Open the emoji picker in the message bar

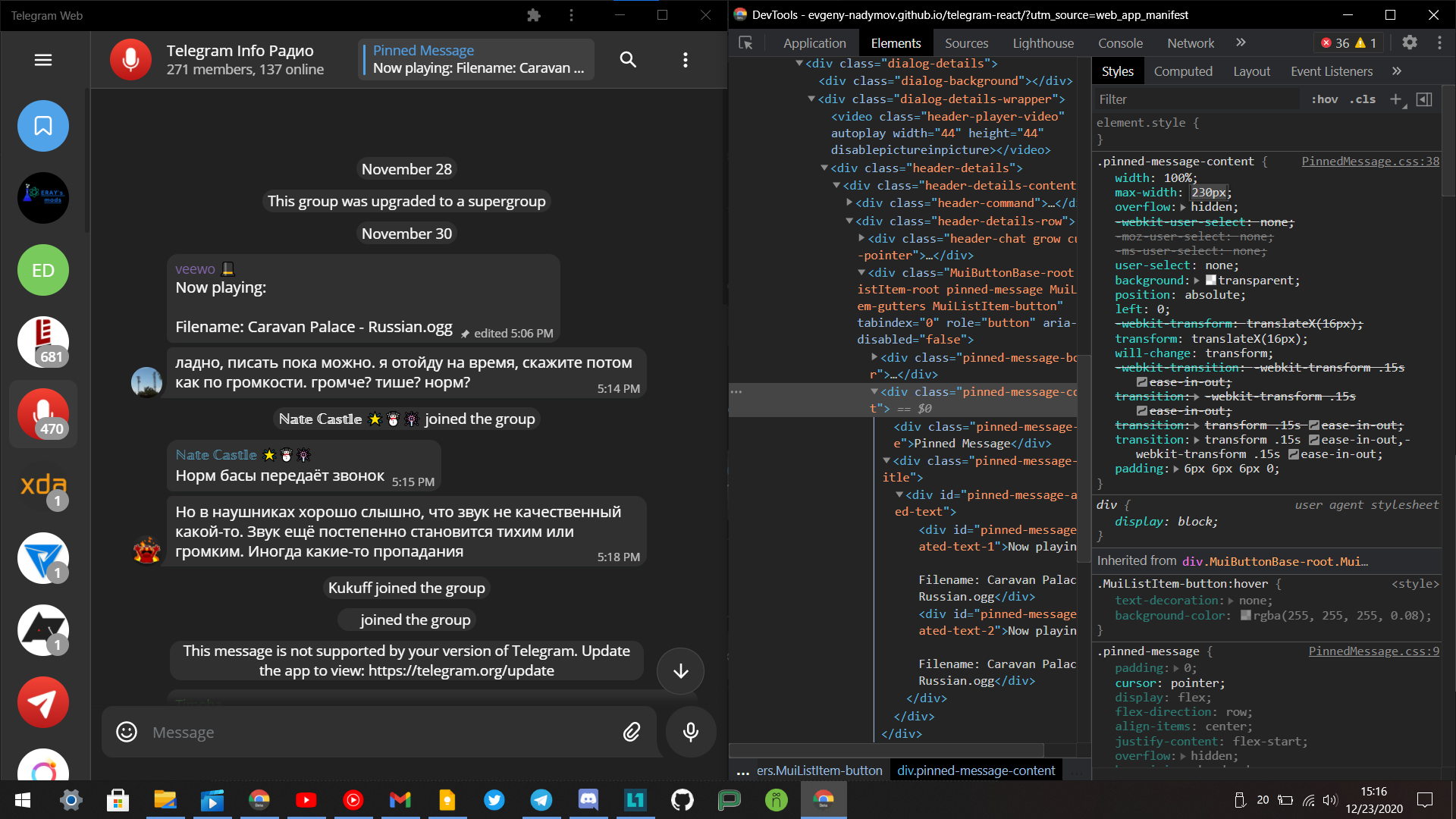(x=127, y=732)
